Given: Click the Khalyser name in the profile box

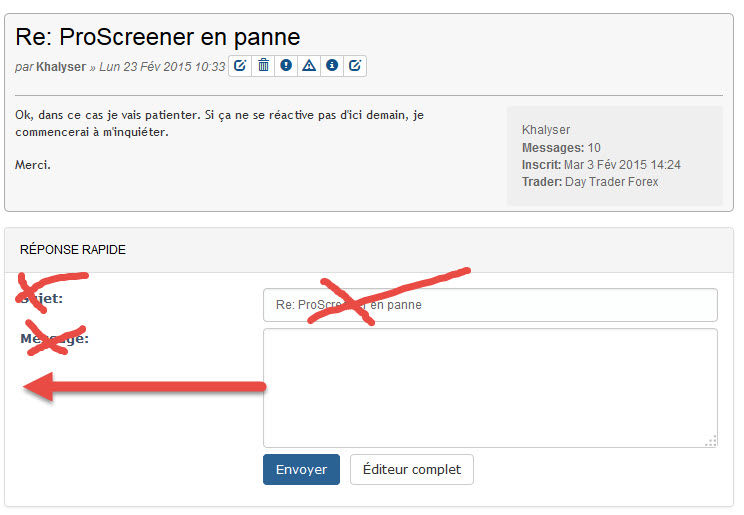Looking at the screenshot, I should pyautogui.click(x=546, y=130).
